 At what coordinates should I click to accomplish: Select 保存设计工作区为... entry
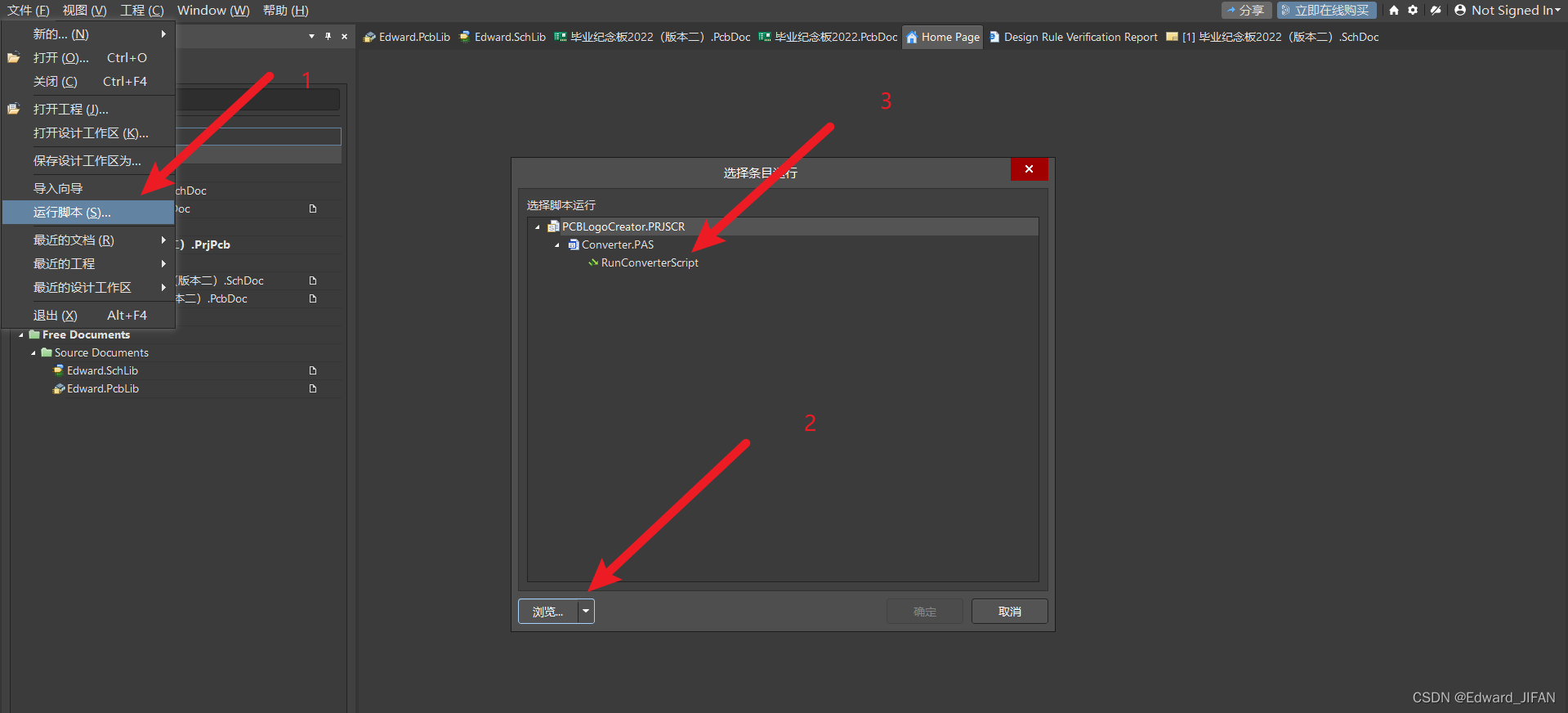(88, 161)
